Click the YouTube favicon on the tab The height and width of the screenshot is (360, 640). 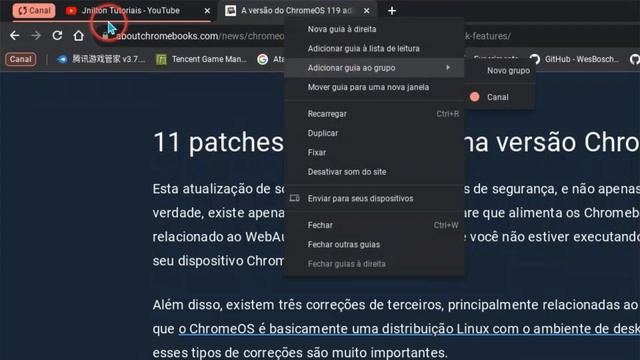coord(71,11)
